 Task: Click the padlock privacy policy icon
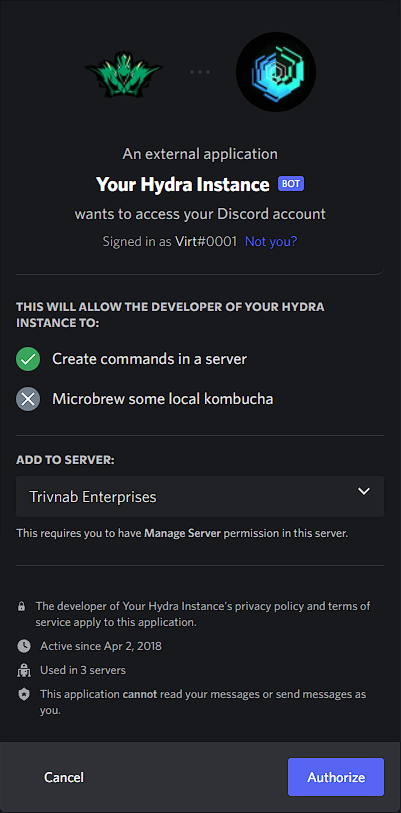coord(21,606)
